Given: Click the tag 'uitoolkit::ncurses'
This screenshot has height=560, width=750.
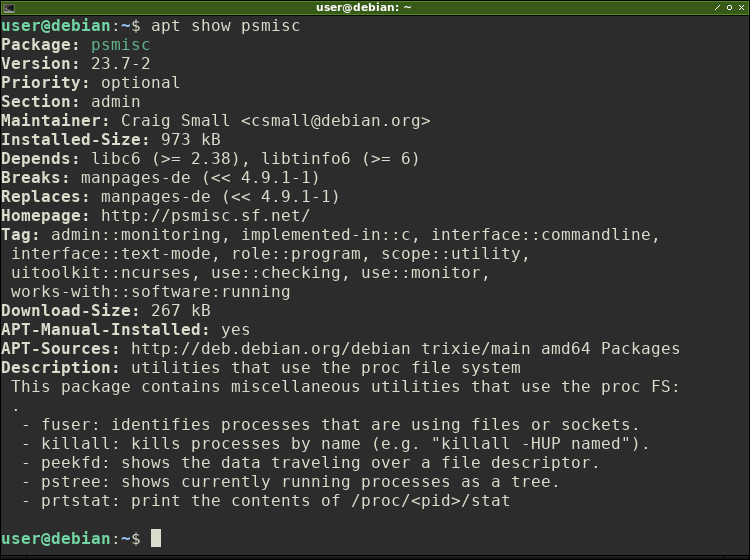Looking at the screenshot, I should 101,273.
